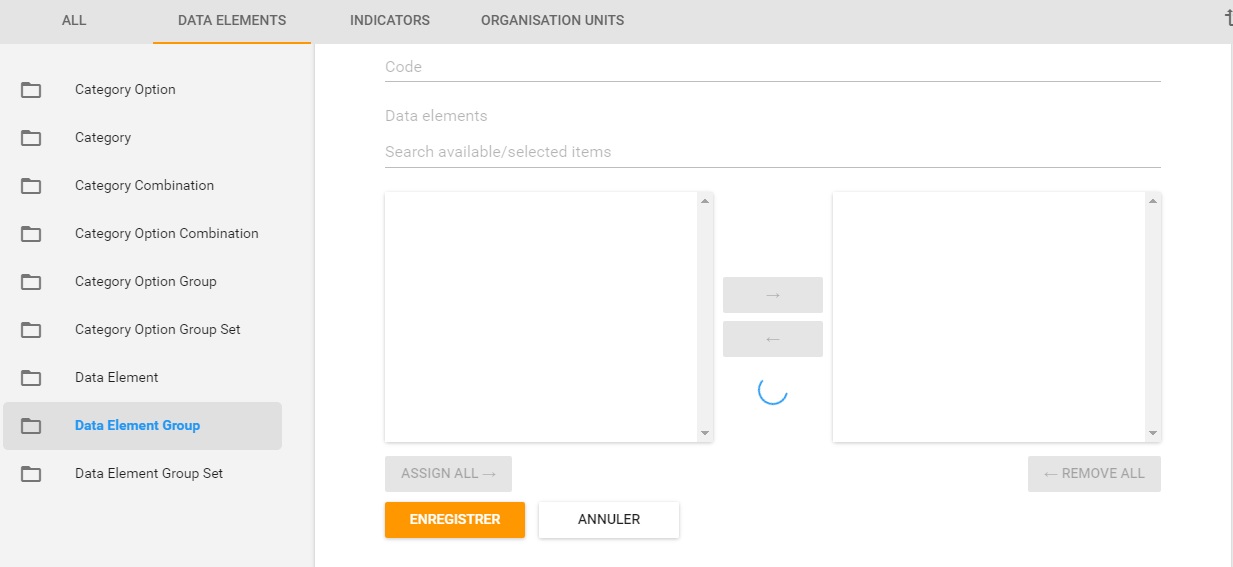Click the search available/selected items field
1233x567 pixels.
click(x=772, y=152)
